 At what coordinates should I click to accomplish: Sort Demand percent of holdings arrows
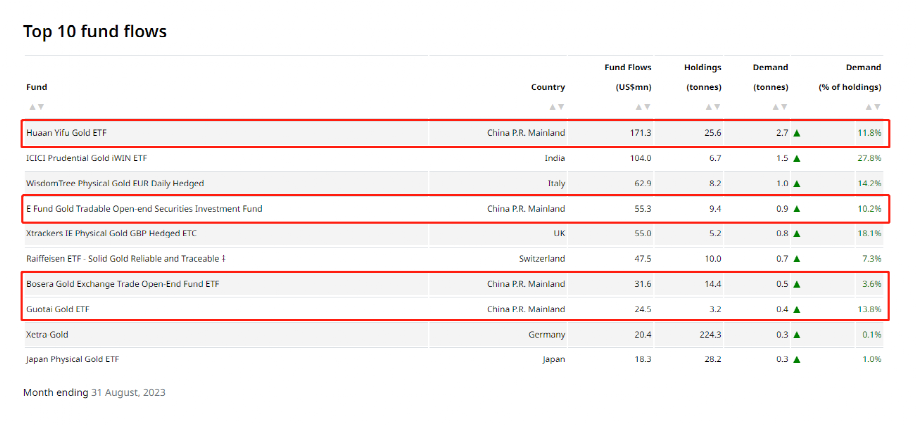[x=873, y=107]
